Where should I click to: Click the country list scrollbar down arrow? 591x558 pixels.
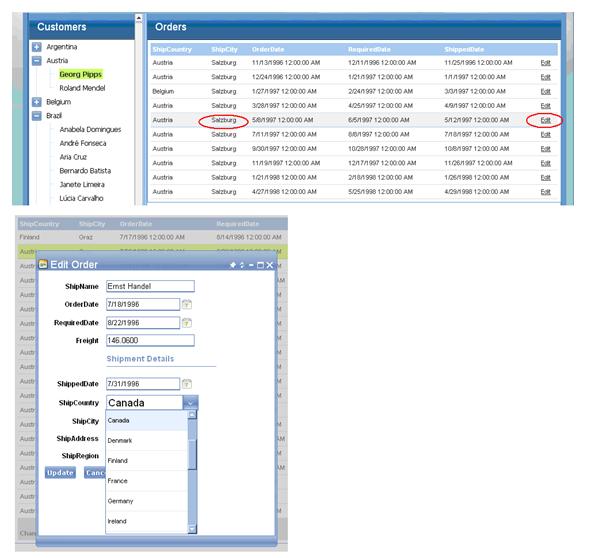click(192, 529)
